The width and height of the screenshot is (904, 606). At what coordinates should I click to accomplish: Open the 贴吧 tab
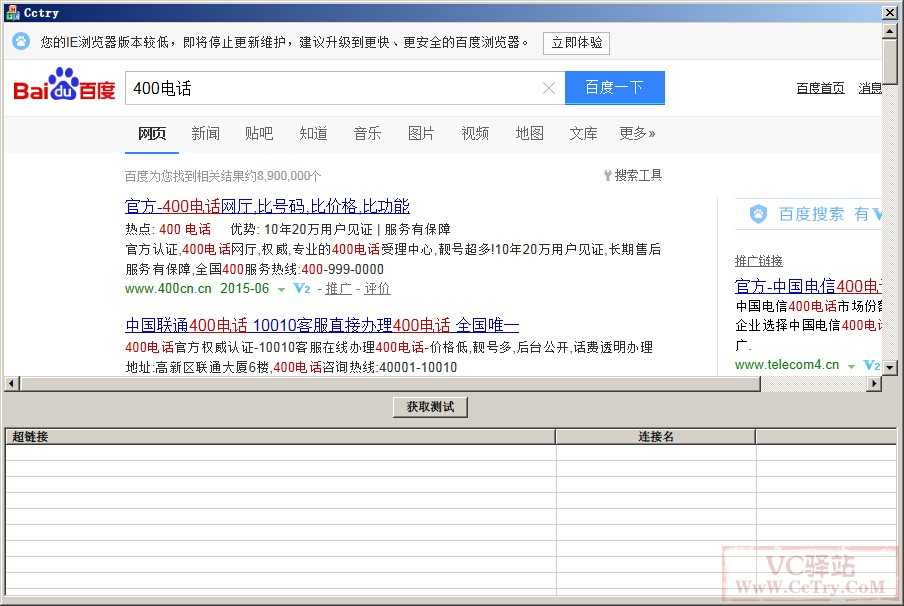(x=259, y=134)
